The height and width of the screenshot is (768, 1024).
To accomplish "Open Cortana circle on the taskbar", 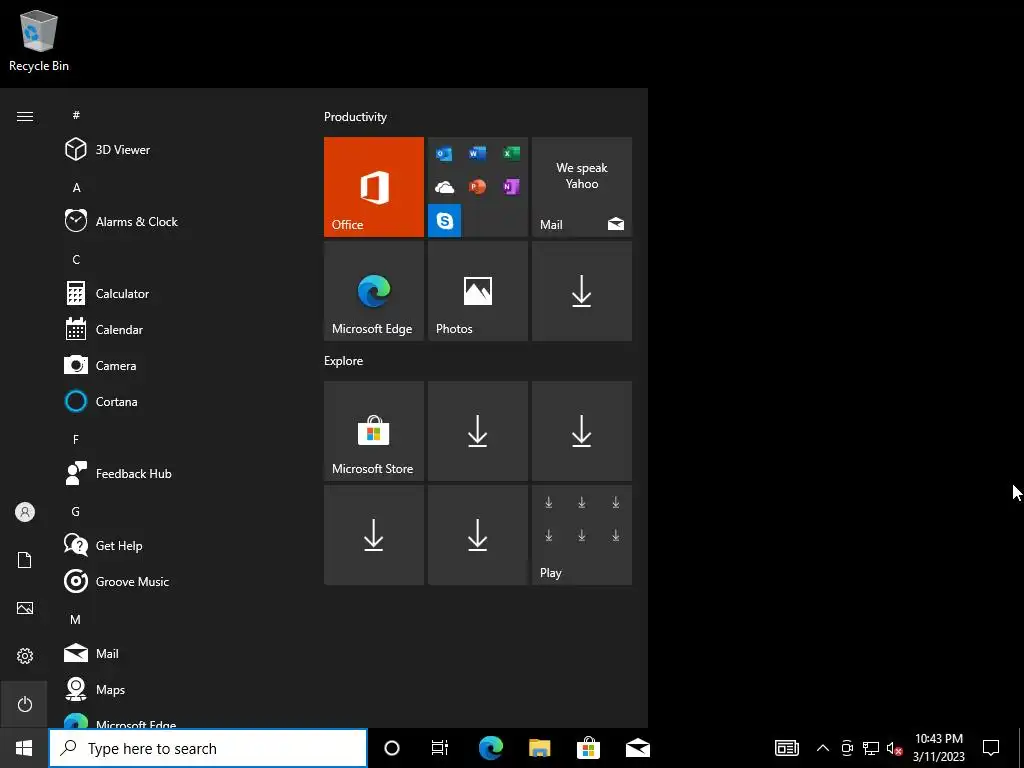I will coord(392,748).
